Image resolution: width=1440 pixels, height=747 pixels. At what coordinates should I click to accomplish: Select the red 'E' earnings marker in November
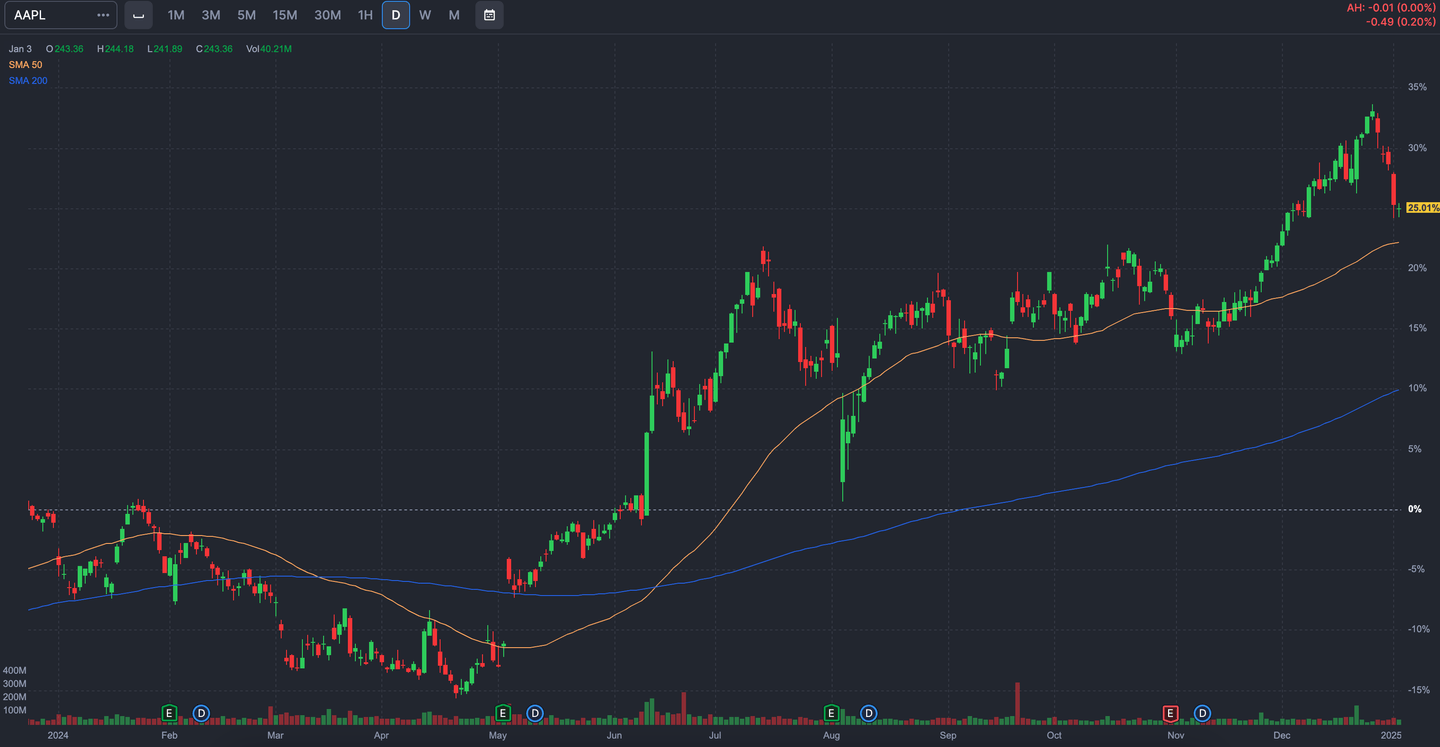(1171, 714)
